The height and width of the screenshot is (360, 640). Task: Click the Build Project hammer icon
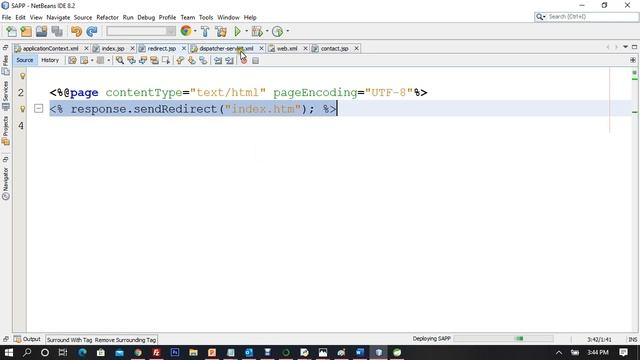(x=205, y=31)
